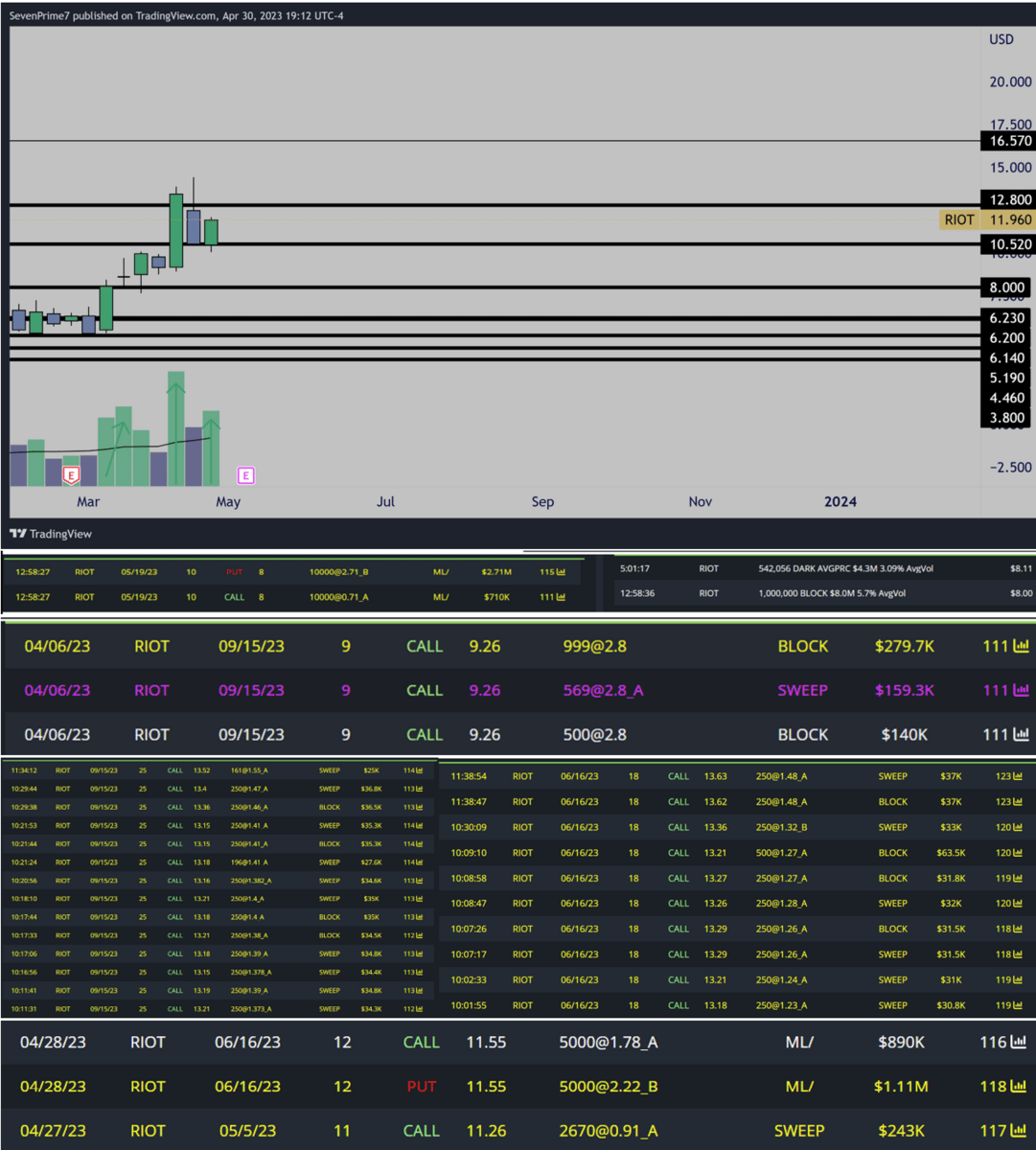Select the 250@1.32_B trade detail

click(781, 827)
